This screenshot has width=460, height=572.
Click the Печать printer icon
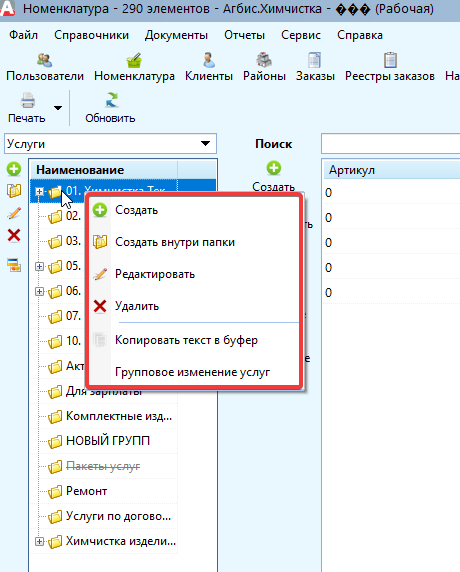(x=28, y=100)
